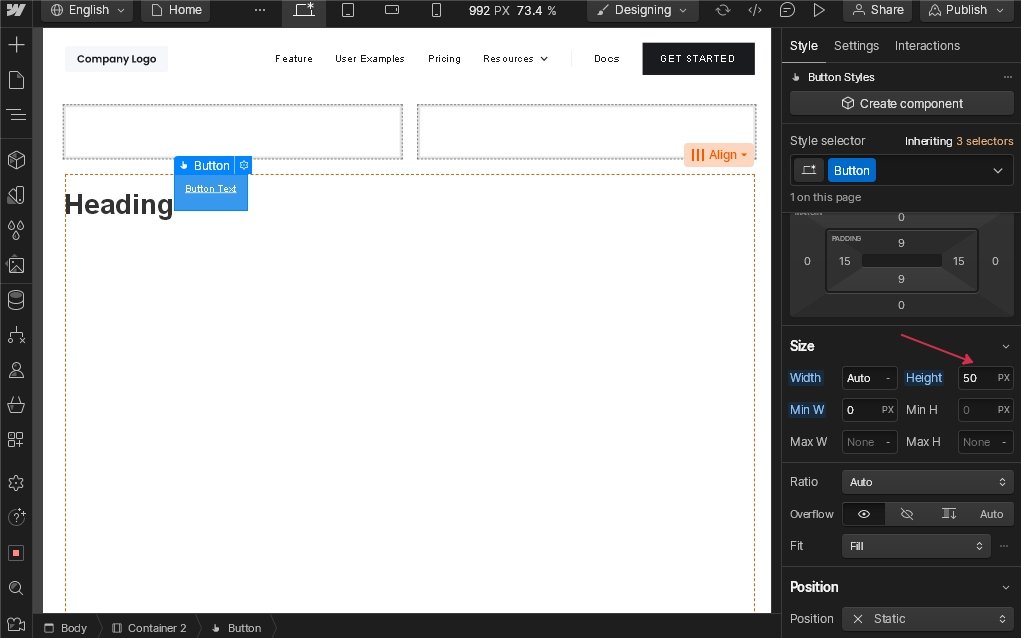Open the Help question mark icon
Screen dimensions: 1021x638
click(x=16, y=517)
